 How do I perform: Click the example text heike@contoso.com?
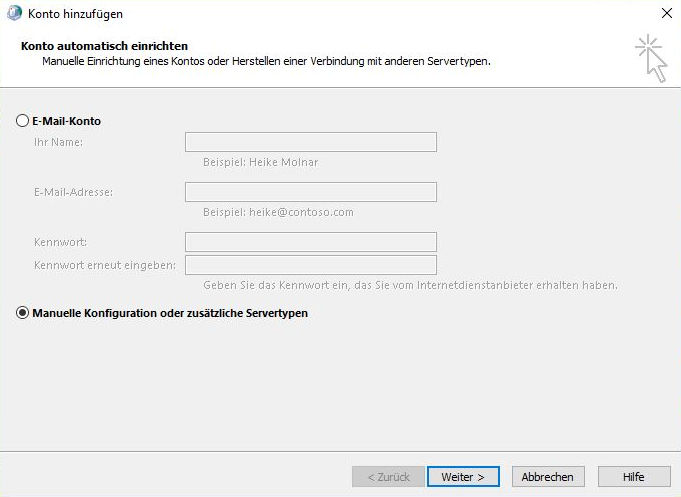[x=278, y=212]
